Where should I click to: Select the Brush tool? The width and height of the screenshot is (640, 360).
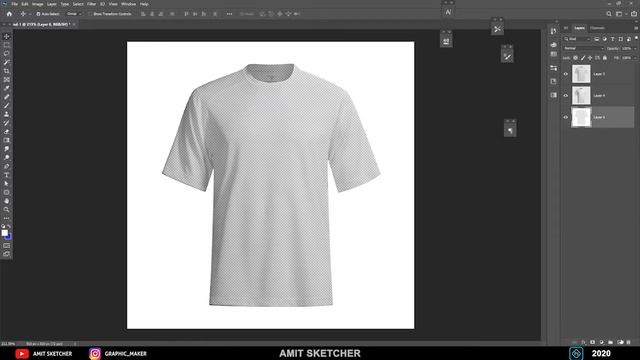coord(7,105)
